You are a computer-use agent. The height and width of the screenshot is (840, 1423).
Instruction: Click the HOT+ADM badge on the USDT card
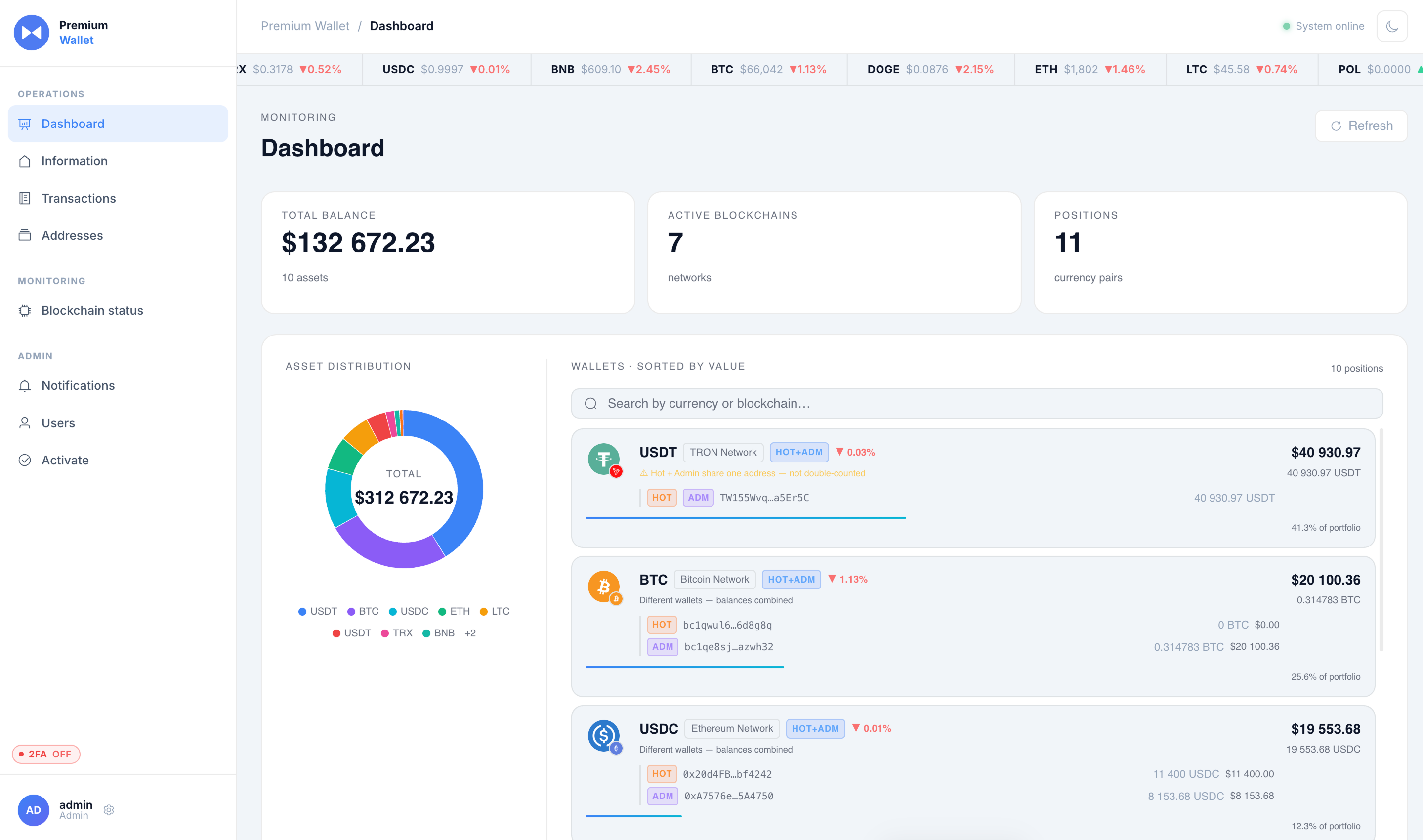[x=798, y=452]
